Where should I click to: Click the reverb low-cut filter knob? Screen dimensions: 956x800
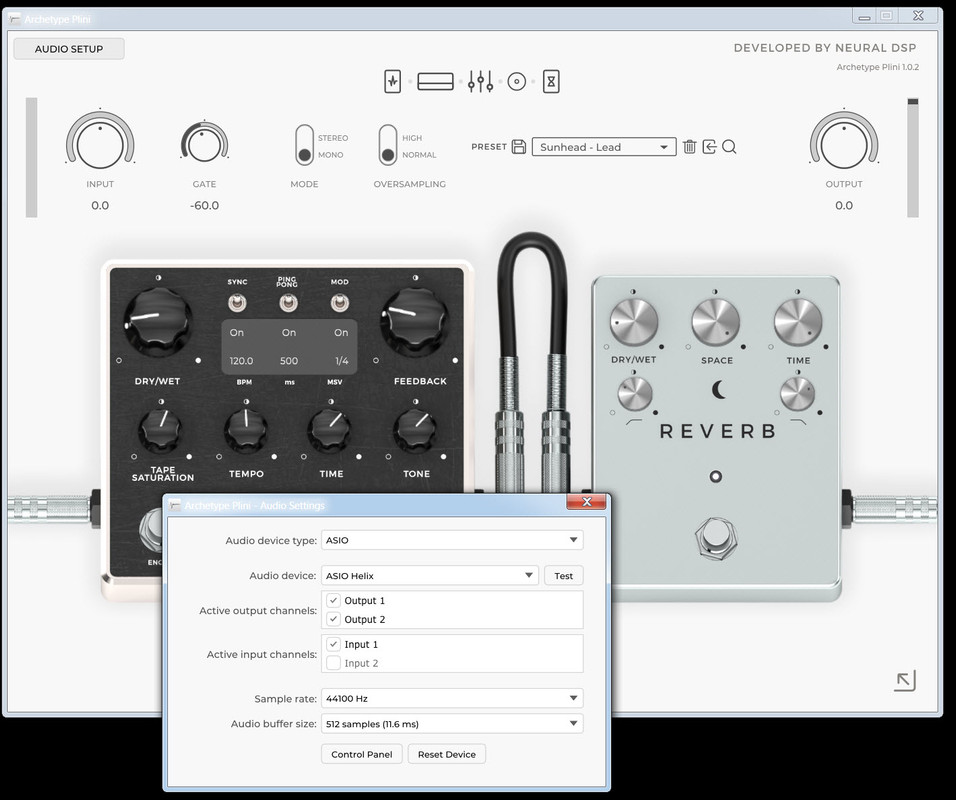(635, 394)
